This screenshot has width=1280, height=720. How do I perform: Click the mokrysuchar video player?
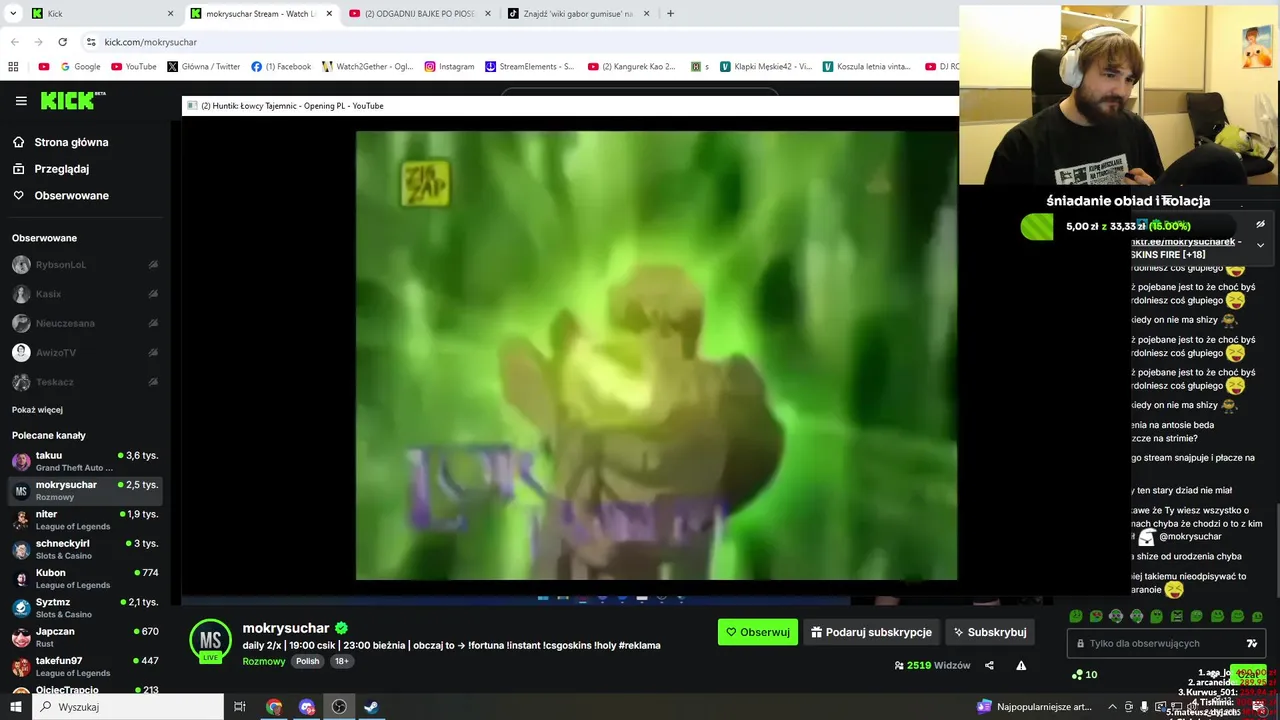(656, 355)
